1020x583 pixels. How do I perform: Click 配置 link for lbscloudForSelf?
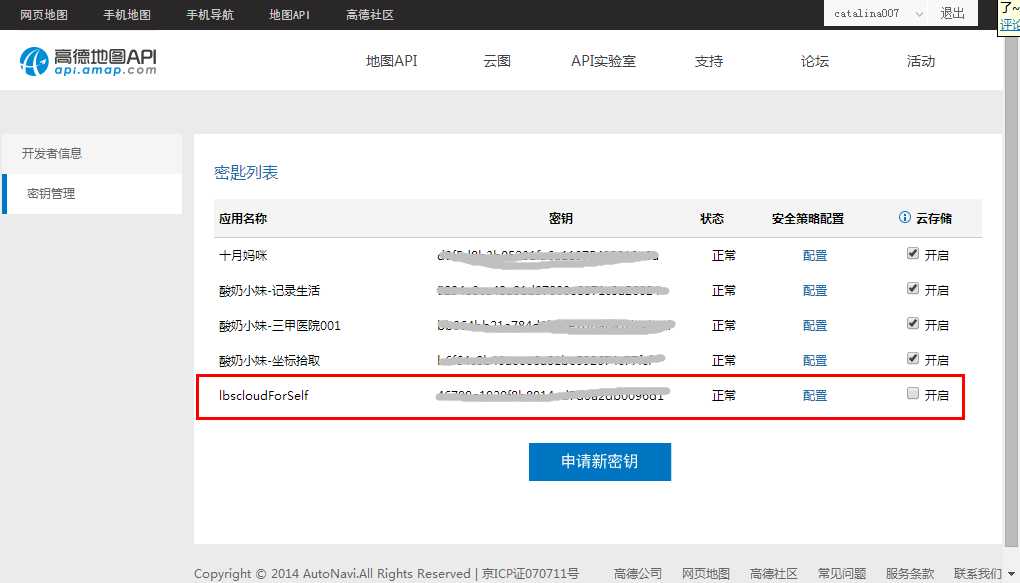pyautogui.click(x=814, y=395)
